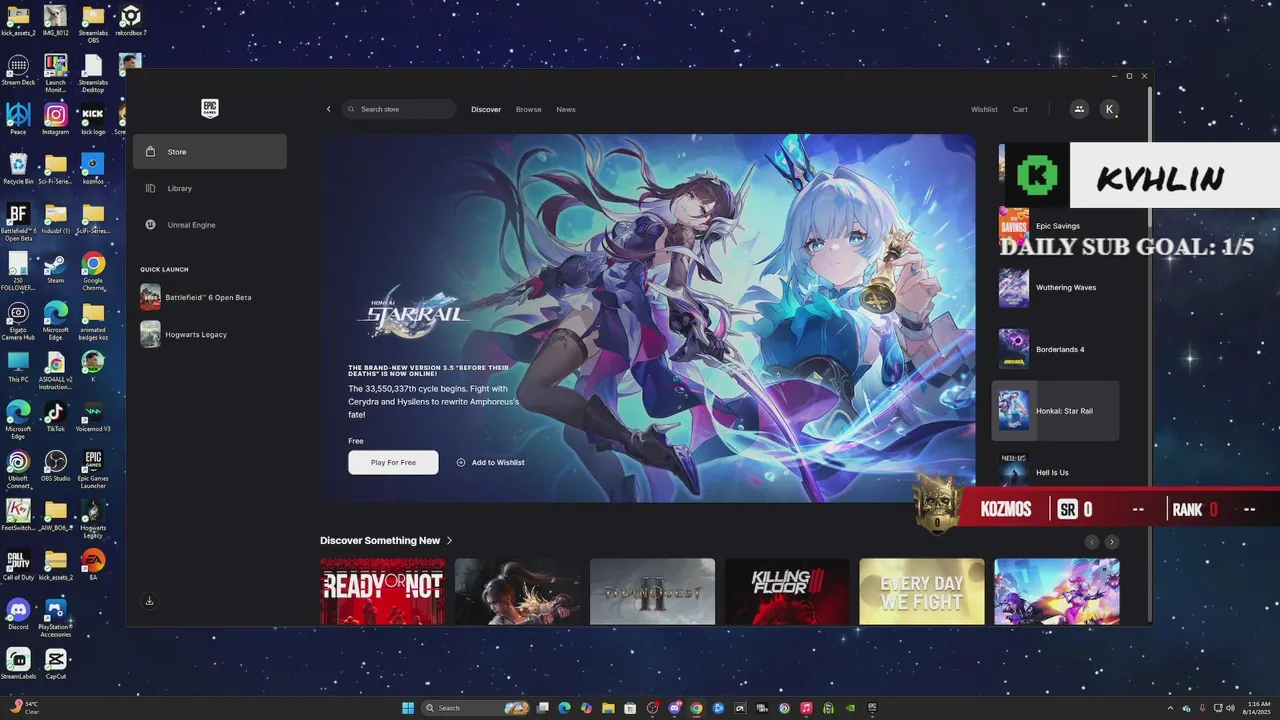The width and height of the screenshot is (1280, 720).
Task: Open Titan Quest II game card
Action: [652, 592]
